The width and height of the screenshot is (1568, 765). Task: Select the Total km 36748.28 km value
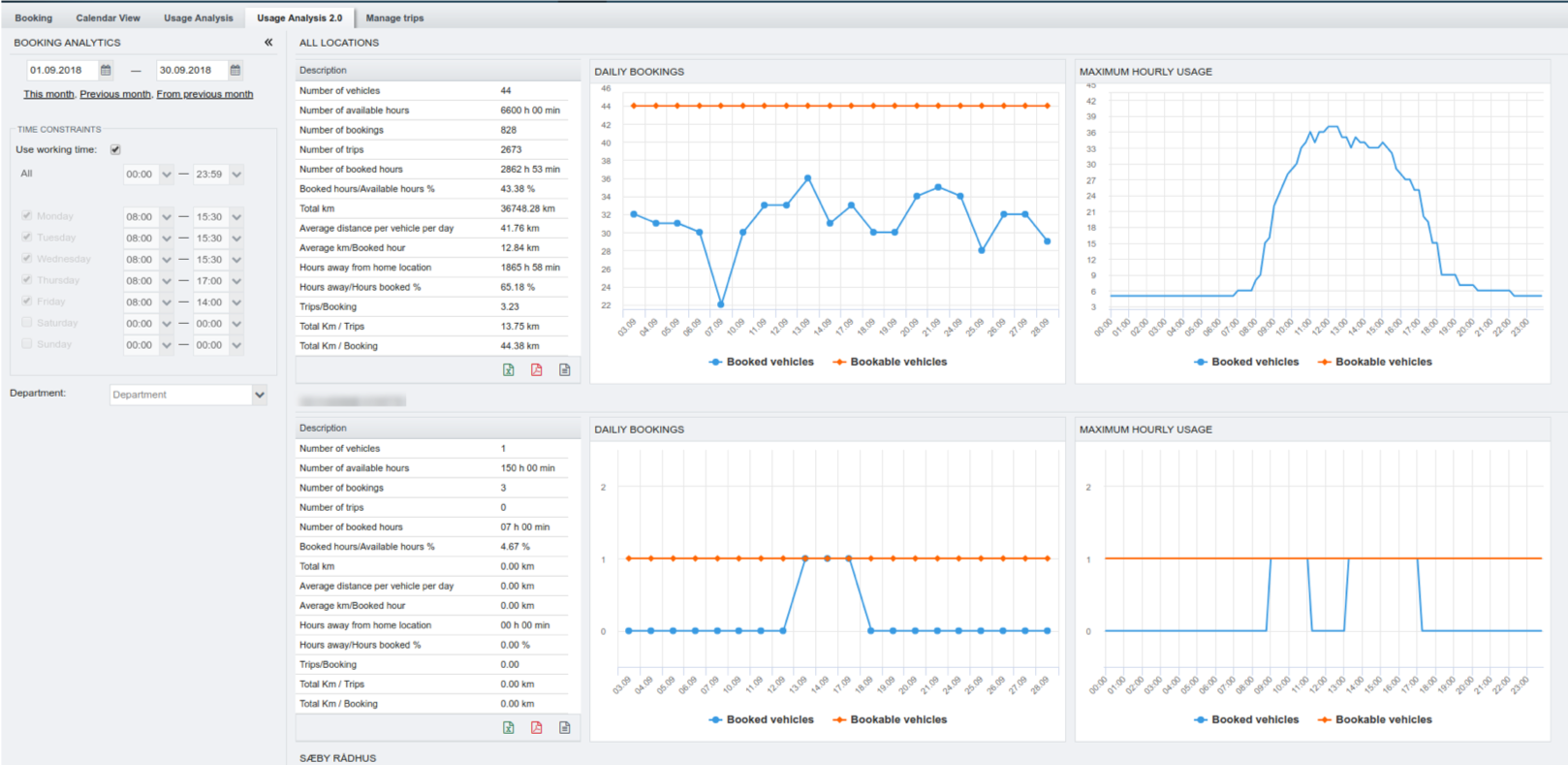pyautogui.click(x=528, y=208)
